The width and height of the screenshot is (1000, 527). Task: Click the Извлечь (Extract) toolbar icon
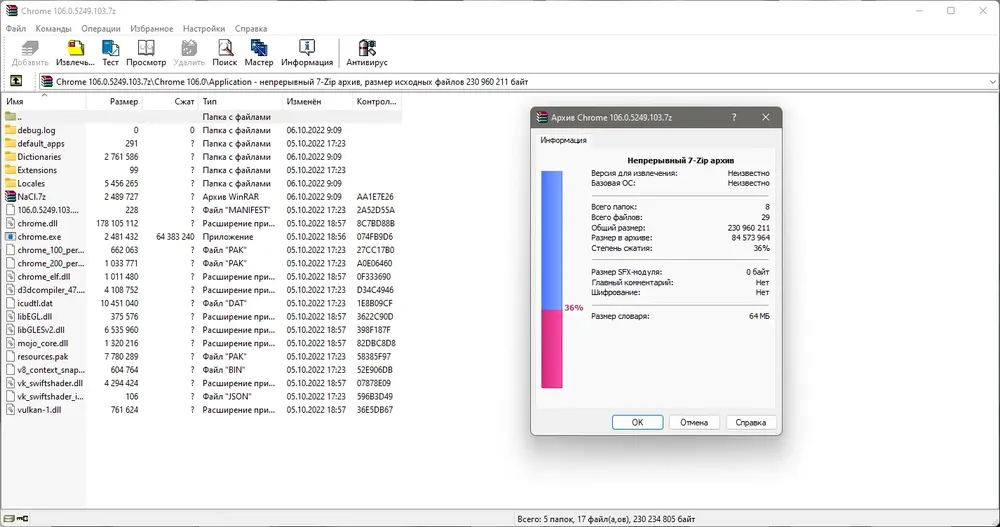tap(75, 52)
